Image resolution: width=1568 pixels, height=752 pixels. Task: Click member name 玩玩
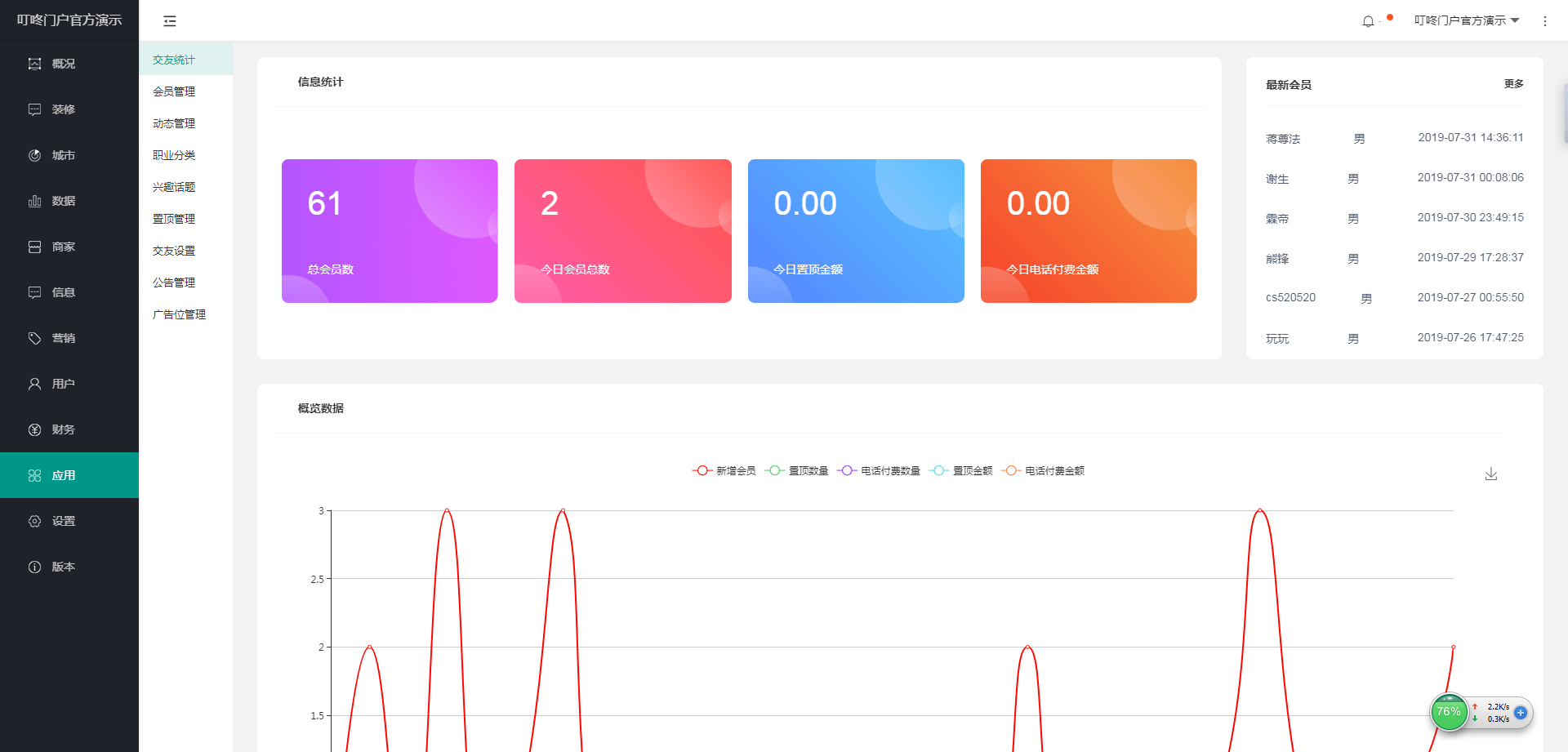click(1277, 339)
